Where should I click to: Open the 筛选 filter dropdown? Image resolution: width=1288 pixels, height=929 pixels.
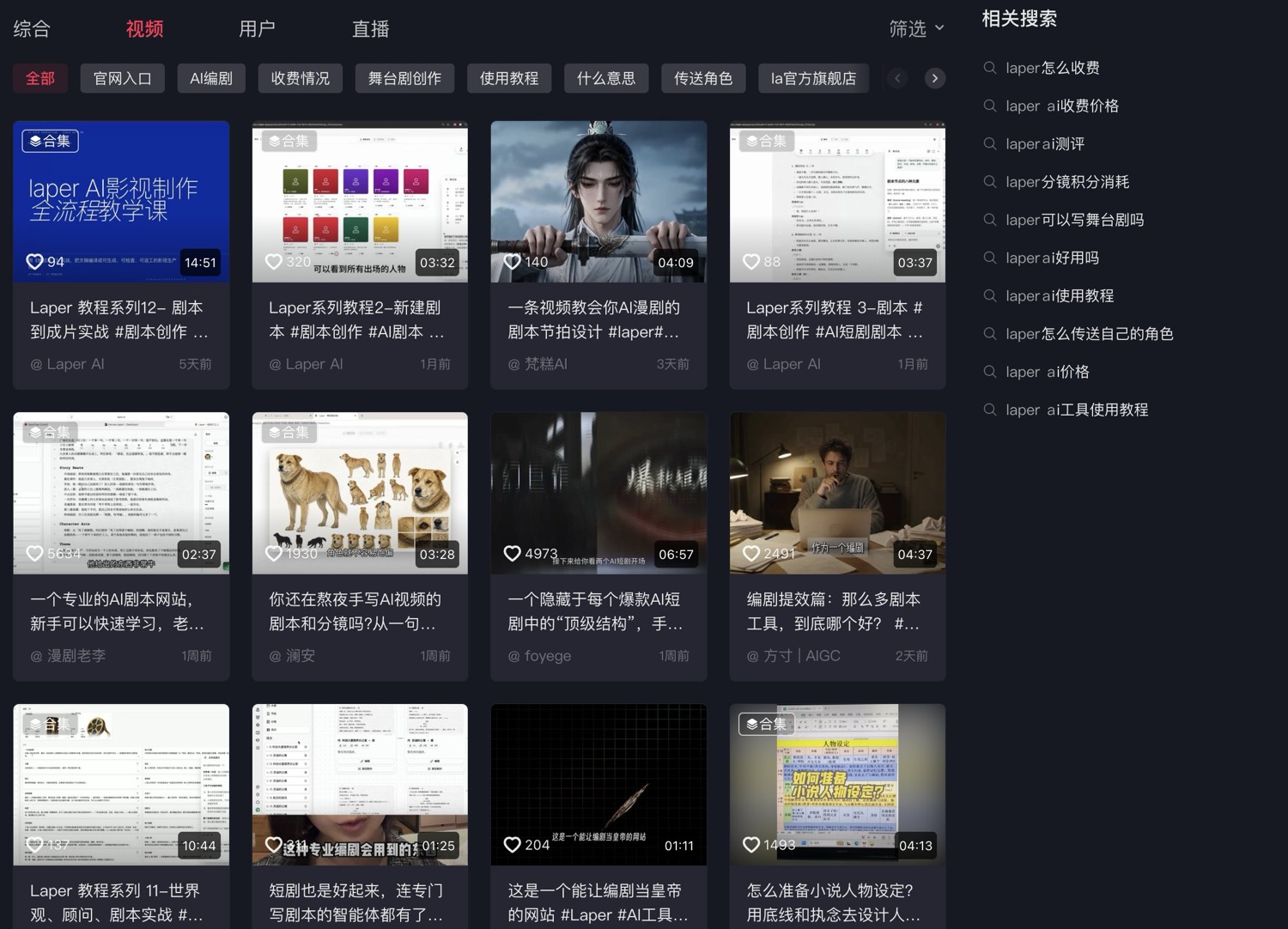916,29
